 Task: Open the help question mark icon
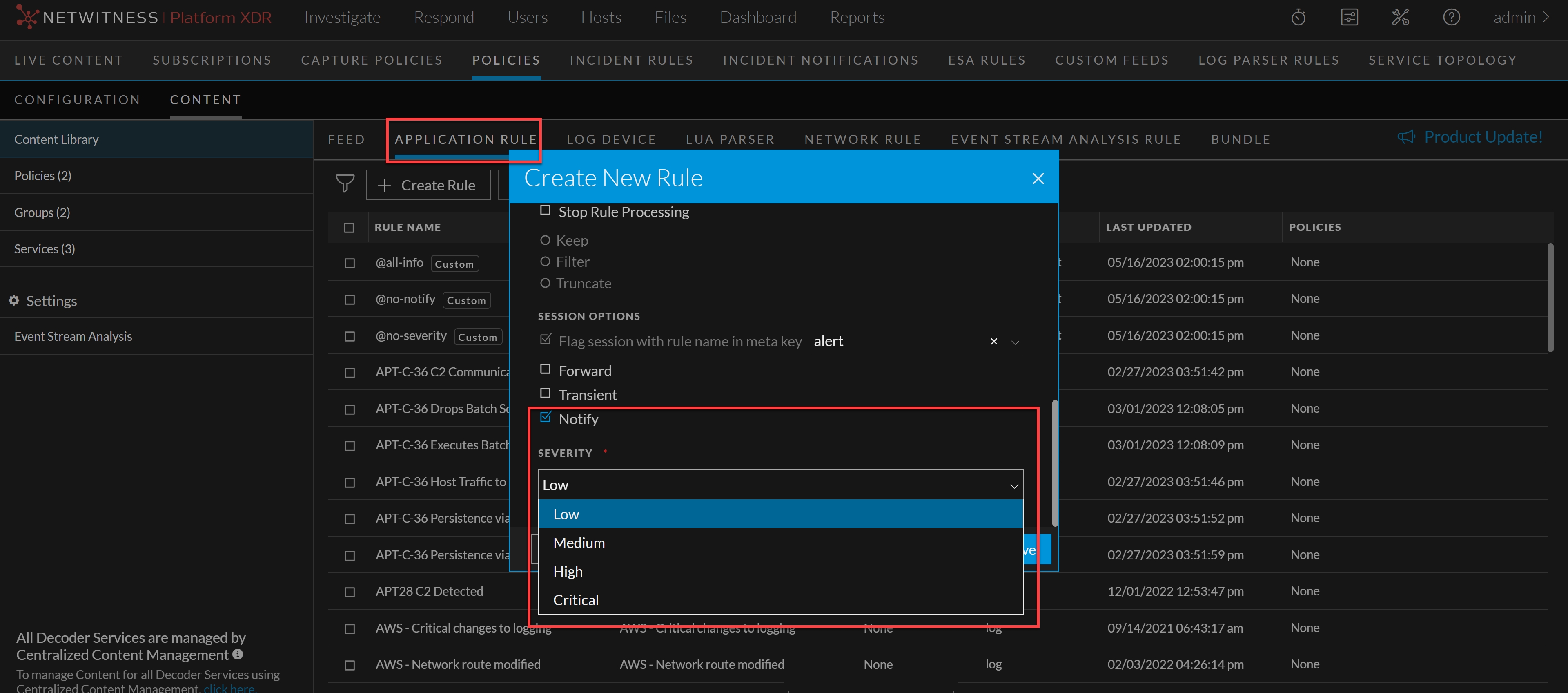[1451, 17]
